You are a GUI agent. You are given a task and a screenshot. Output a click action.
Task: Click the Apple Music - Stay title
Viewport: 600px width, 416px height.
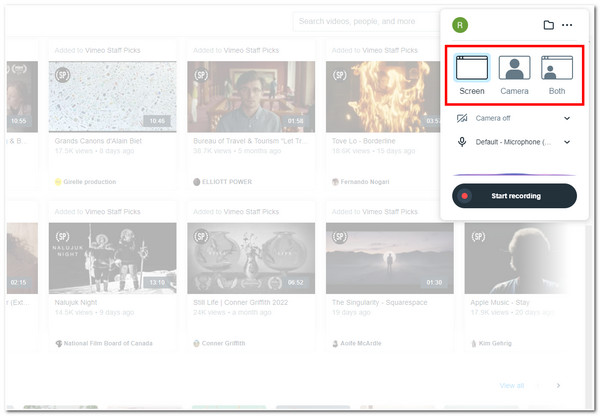pyautogui.click(x=500, y=302)
